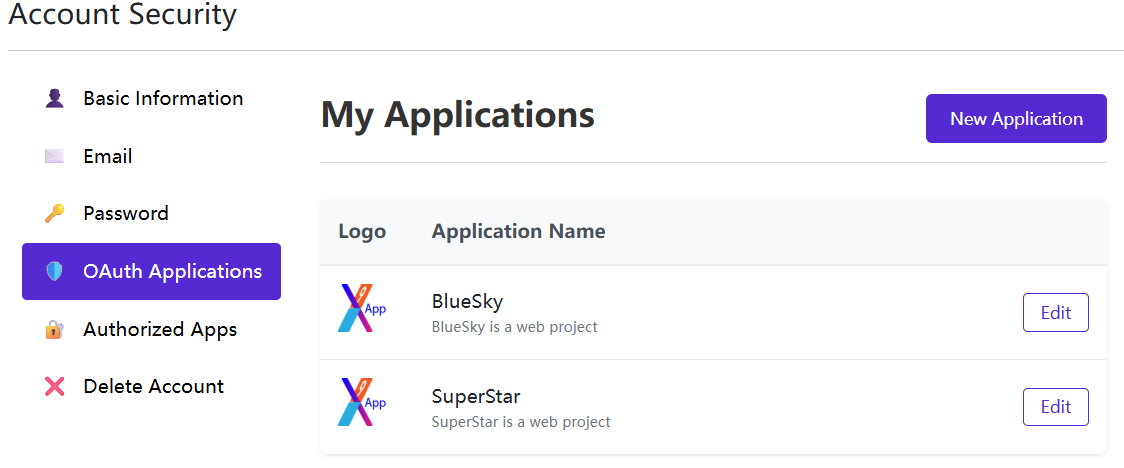
Task: Click the OAuth Applications shield icon
Action: (x=54, y=272)
